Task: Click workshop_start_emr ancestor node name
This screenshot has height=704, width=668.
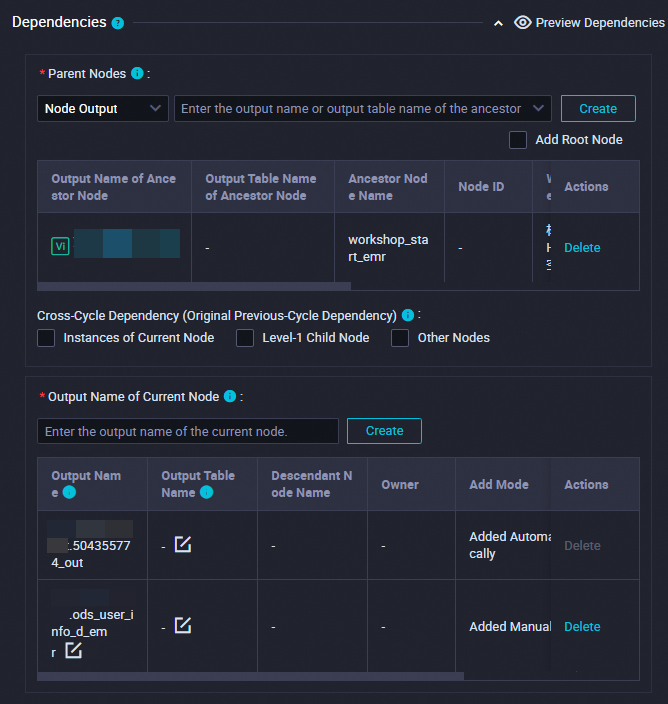Action: (388, 248)
